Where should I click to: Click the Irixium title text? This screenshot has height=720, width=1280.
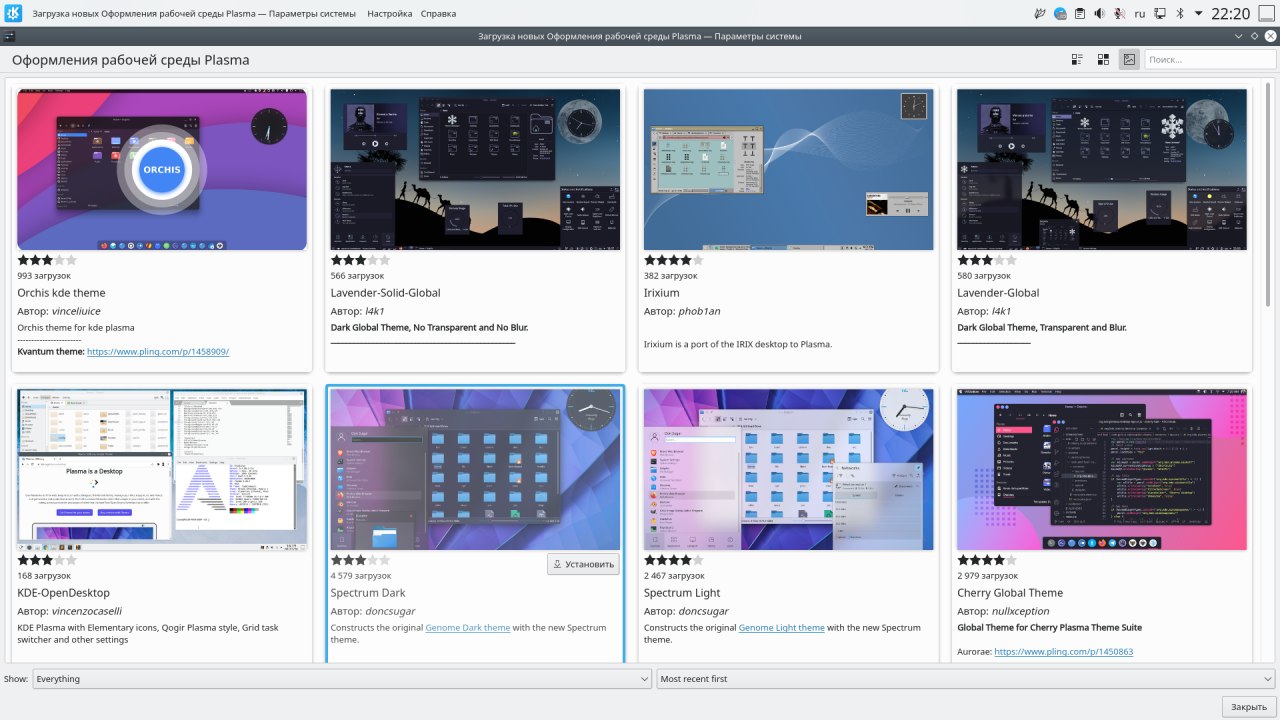coord(661,293)
